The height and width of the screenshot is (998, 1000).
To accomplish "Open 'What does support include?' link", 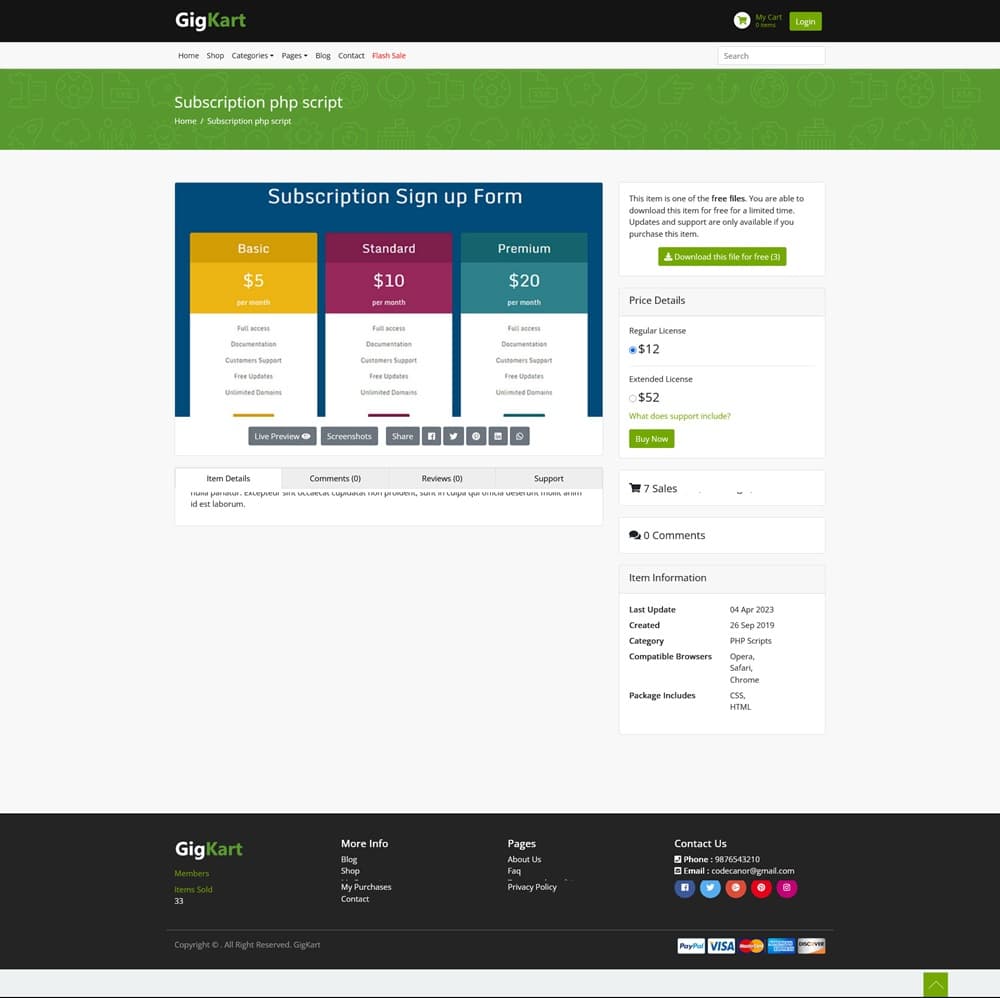I will [679, 416].
